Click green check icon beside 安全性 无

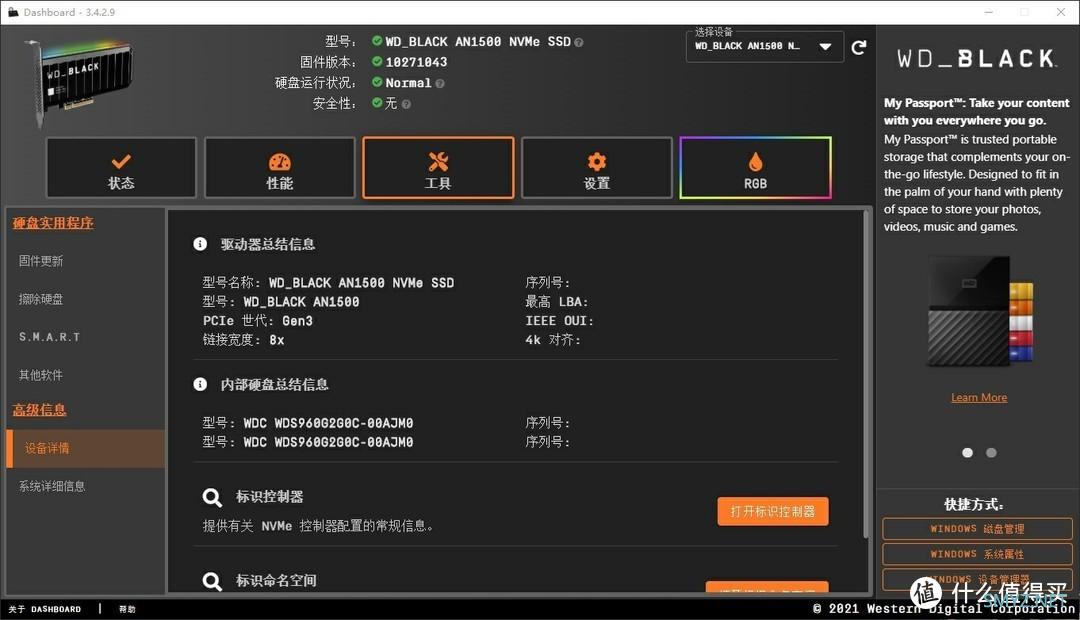pyautogui.click(x=377, y=103)
